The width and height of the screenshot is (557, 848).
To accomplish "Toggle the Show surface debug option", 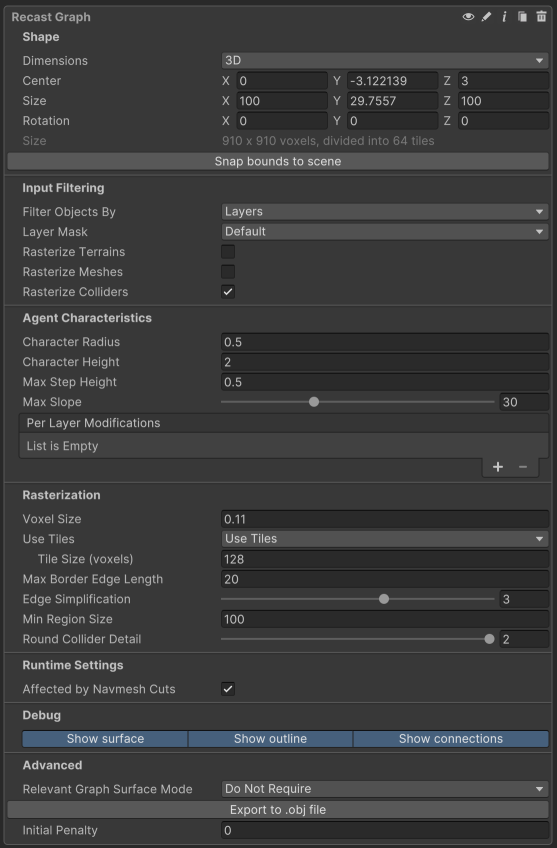I will (105, 739).
